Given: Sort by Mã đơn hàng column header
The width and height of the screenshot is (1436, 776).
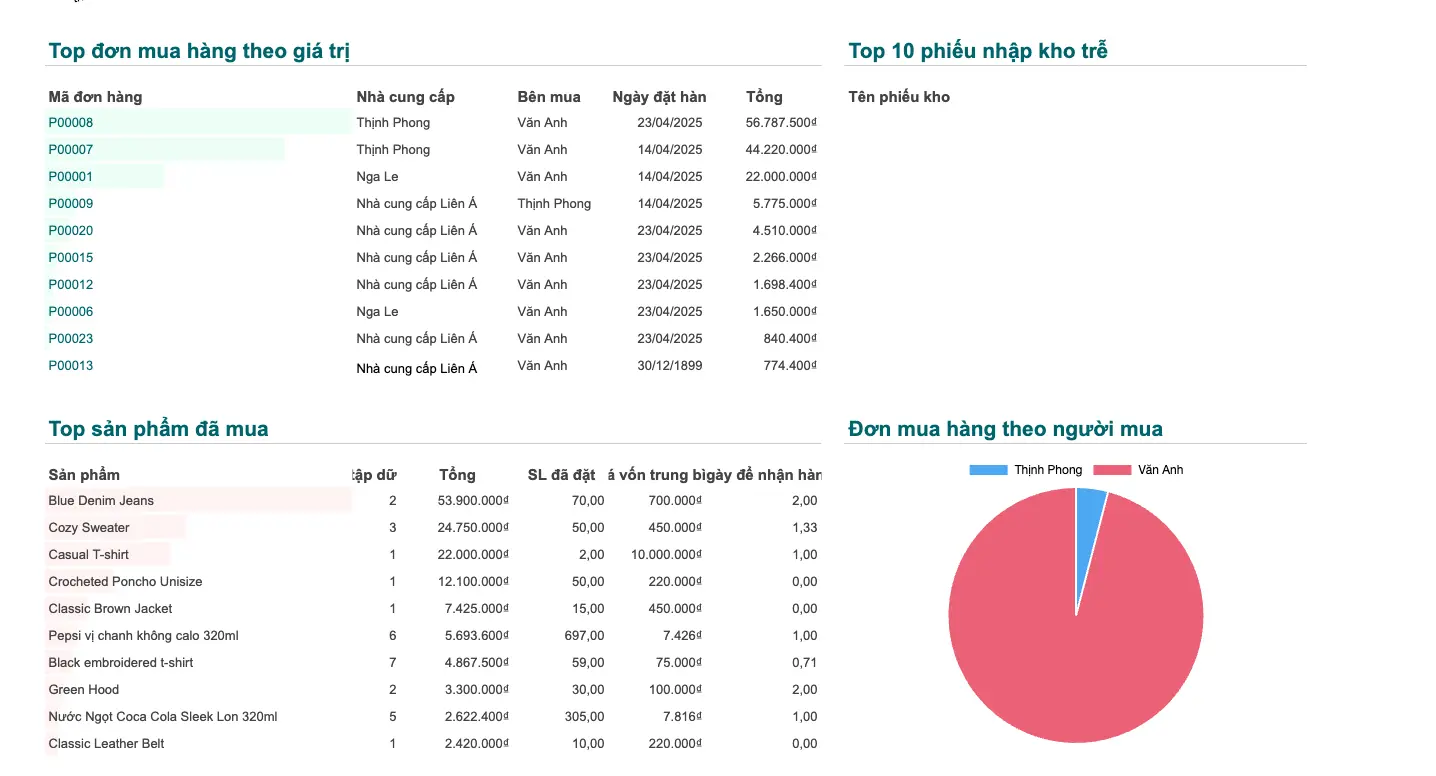Looking at the screenshot, I should point(95,97).
